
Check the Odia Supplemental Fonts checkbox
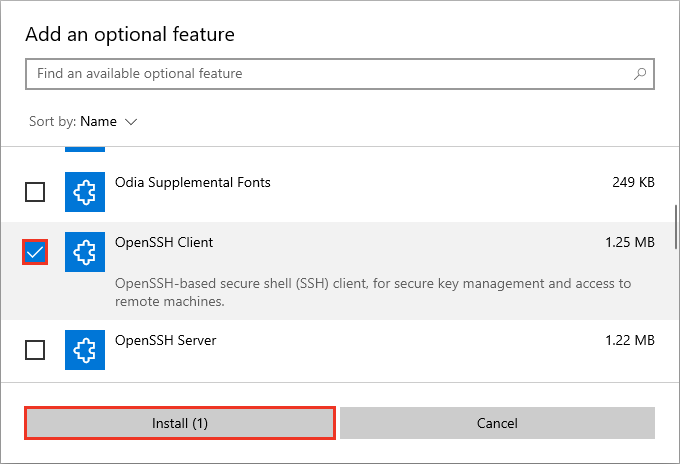[35, 192]
